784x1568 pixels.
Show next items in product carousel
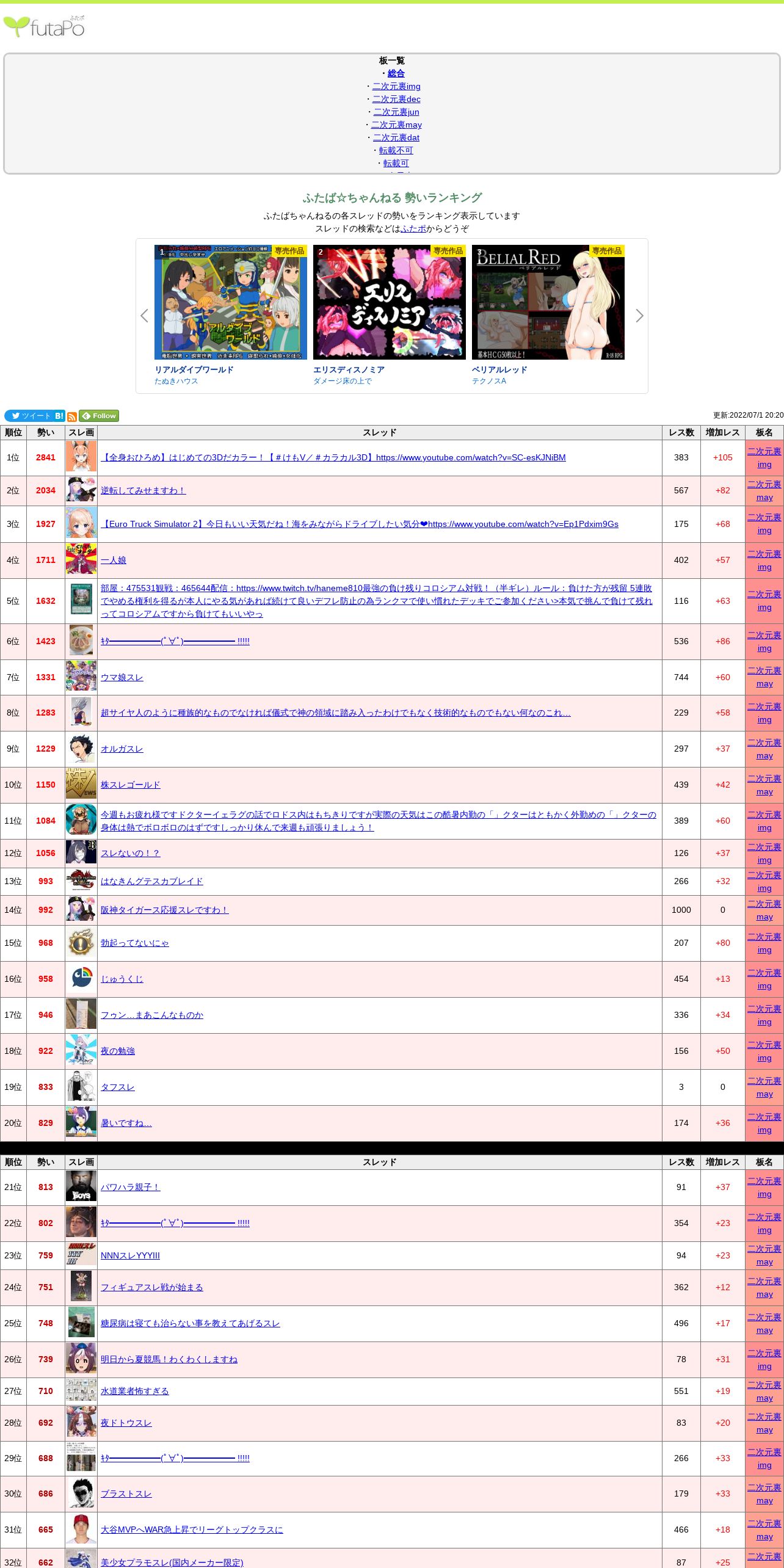[x=639, y=316]
